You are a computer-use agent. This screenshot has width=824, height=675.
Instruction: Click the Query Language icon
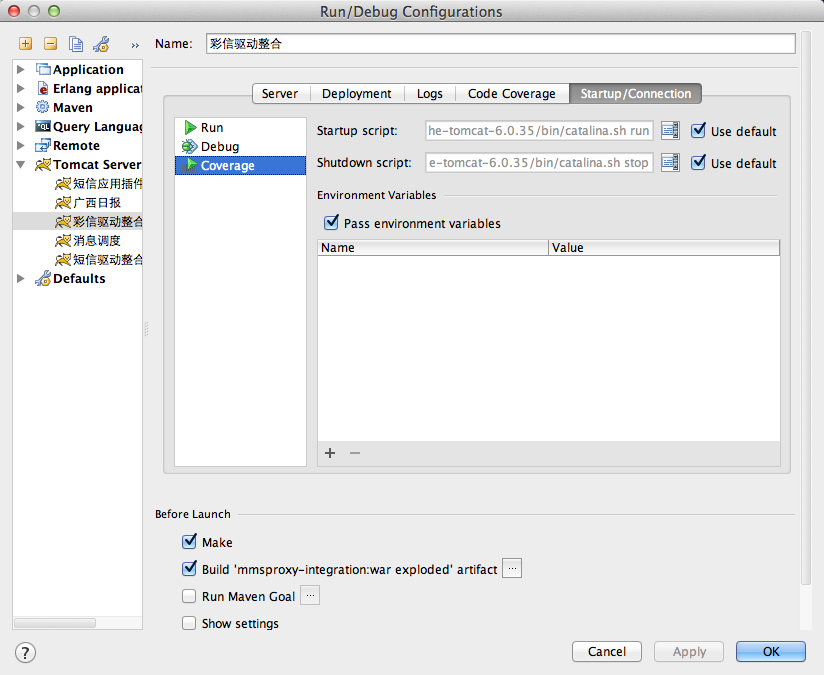[x=43, y=126]
